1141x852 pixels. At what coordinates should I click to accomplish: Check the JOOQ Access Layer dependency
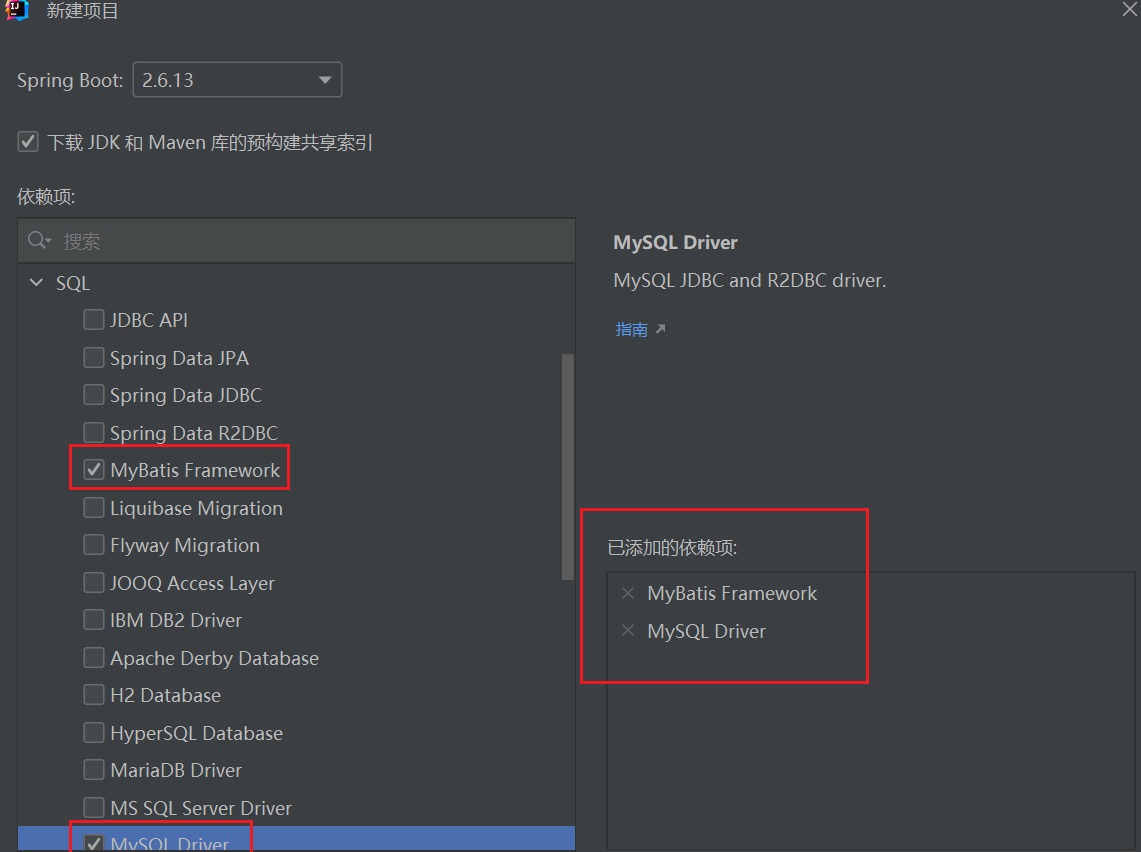(x=94, y=582)
